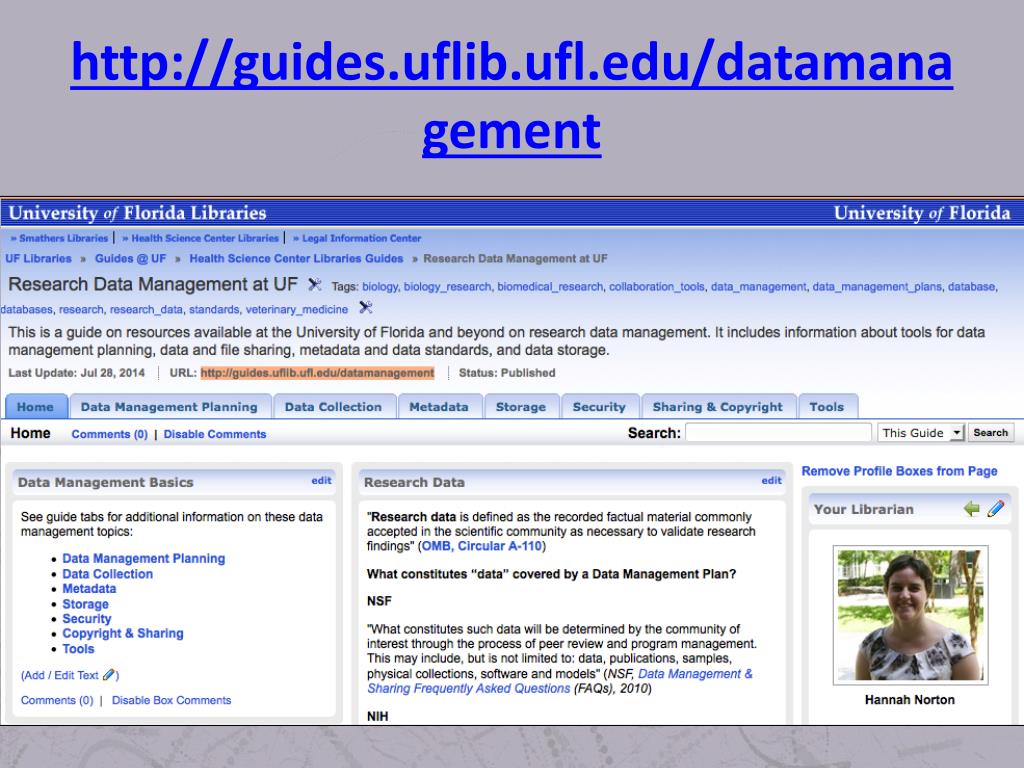
Task: Open Data Management & Sharing FAQ link
Action: (x=560, y=681)
